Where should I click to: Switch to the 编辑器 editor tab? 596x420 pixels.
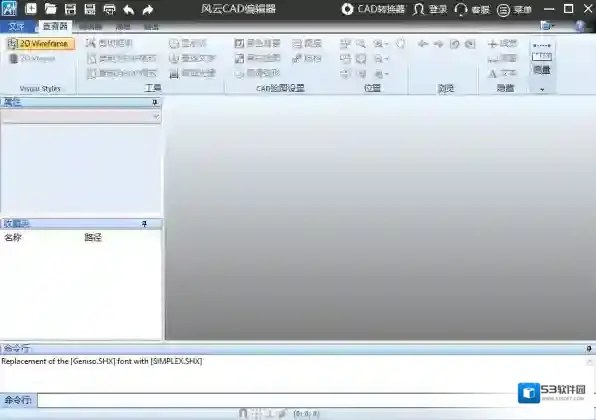tap(90, 27)
